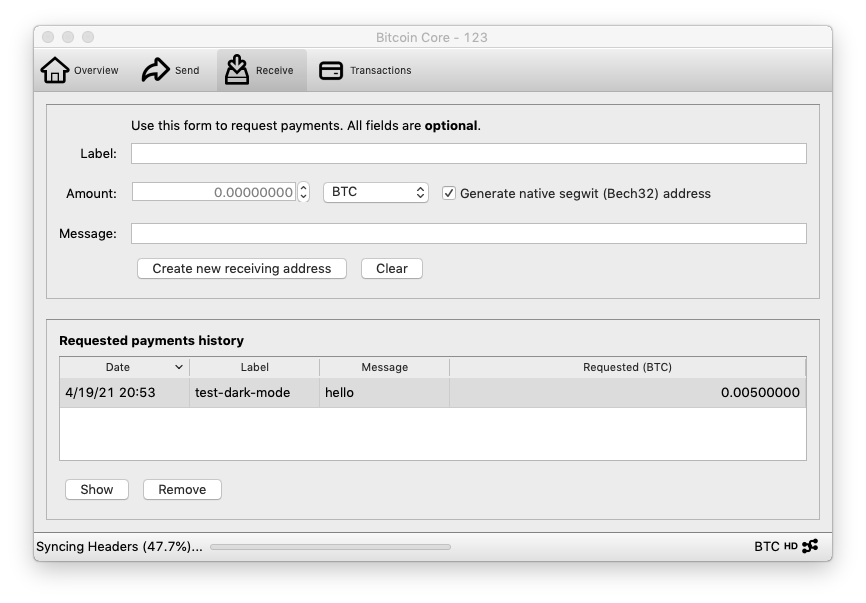Click the Syncing Headers progress bar
The image size is (866, 603).
[x=330, y=547]
